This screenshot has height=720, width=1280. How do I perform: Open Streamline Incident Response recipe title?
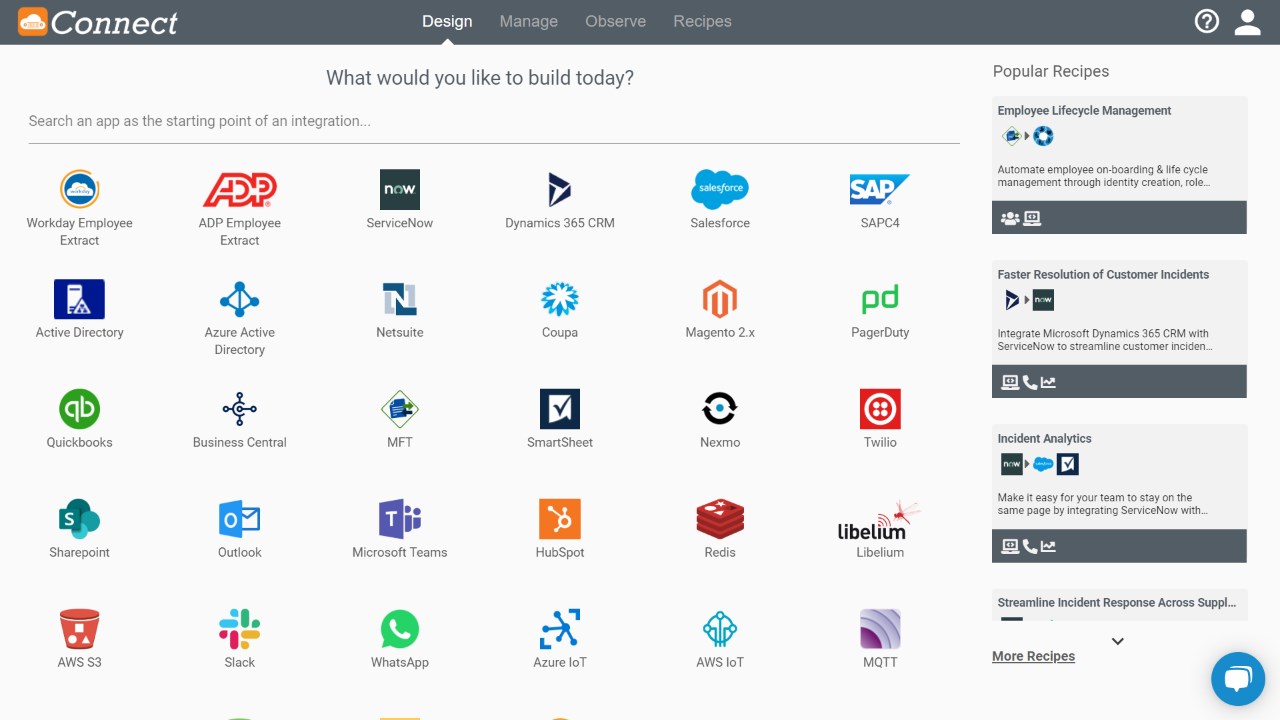click(x=1116, y=603)
